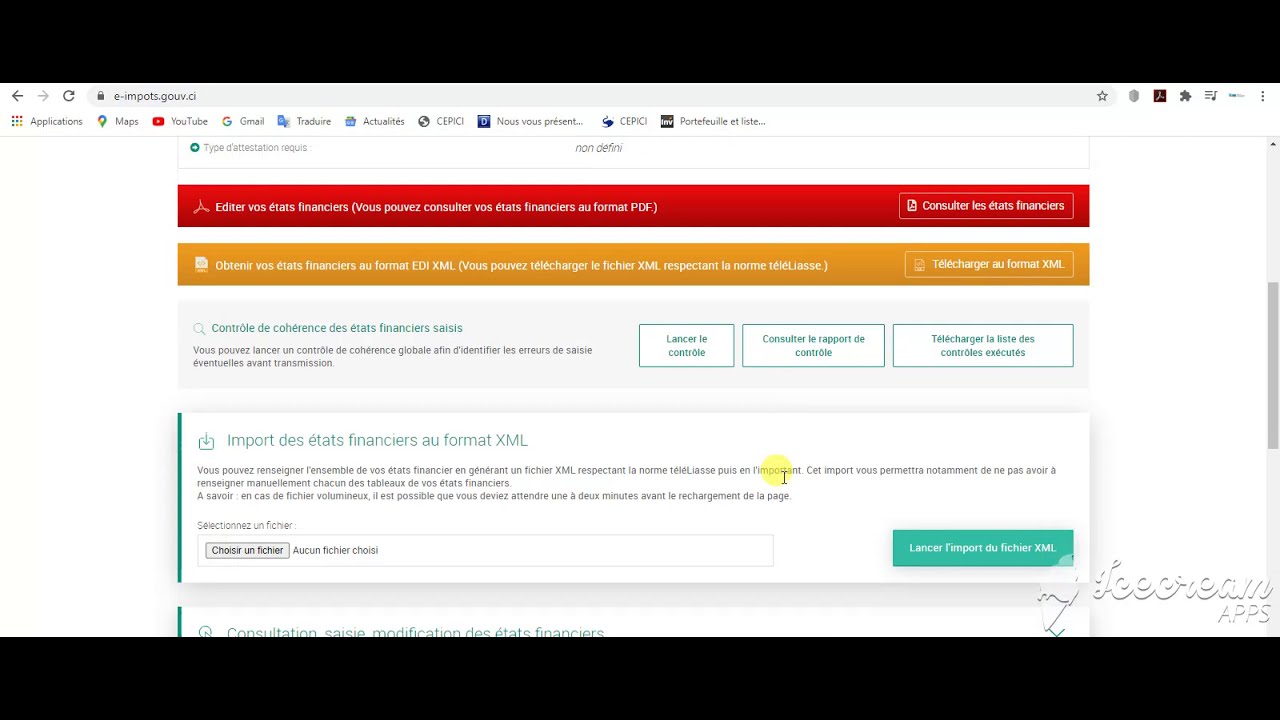Open the shield extension icon

coord(1134,96)
